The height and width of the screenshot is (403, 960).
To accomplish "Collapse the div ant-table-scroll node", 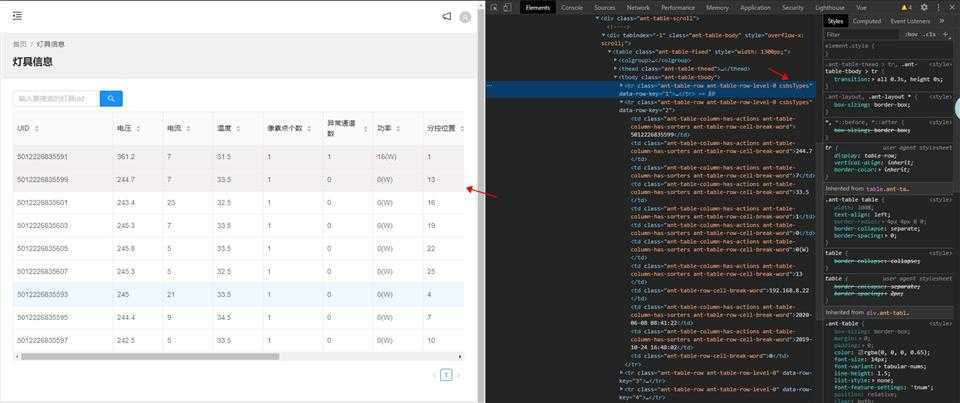I will (x=598, y=19).
